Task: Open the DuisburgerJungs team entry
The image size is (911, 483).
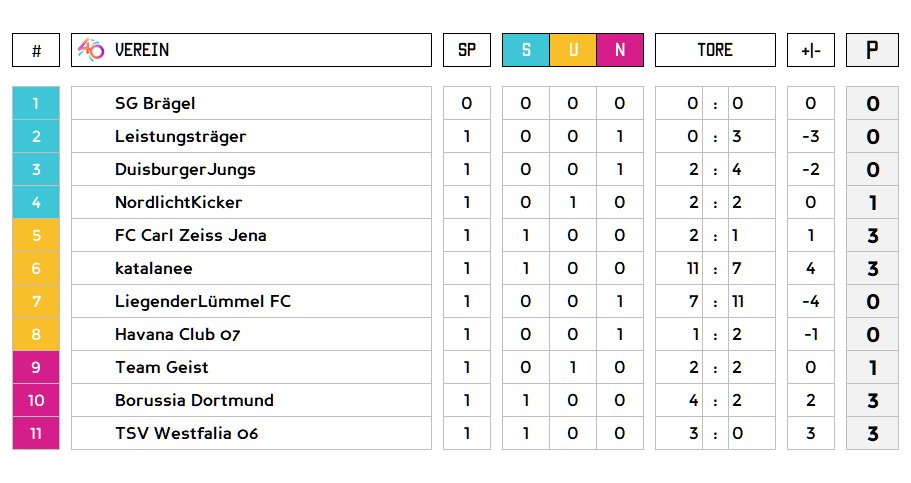Action: click(185, 169)
